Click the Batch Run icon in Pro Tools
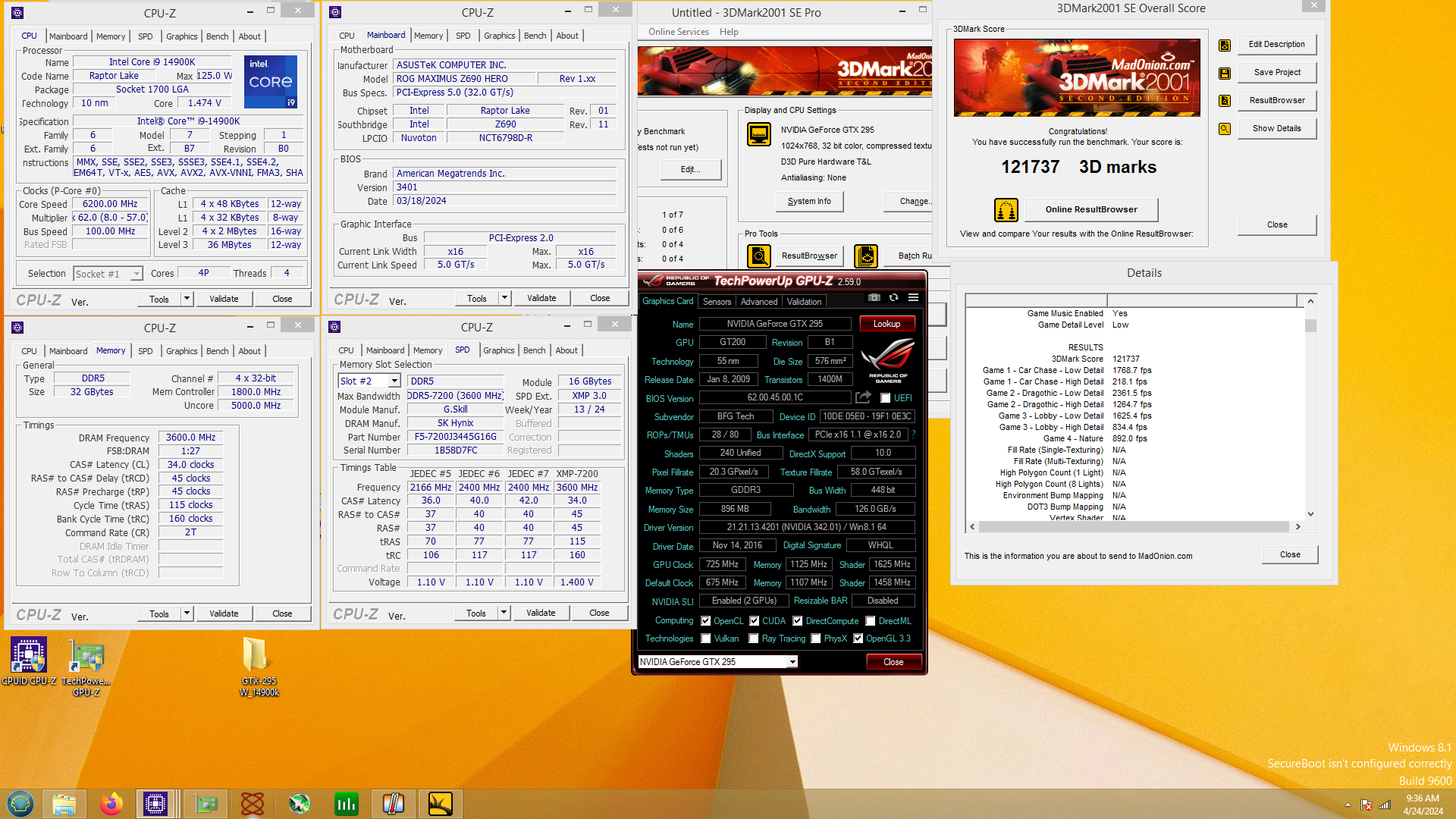 [x=866, y=256]
